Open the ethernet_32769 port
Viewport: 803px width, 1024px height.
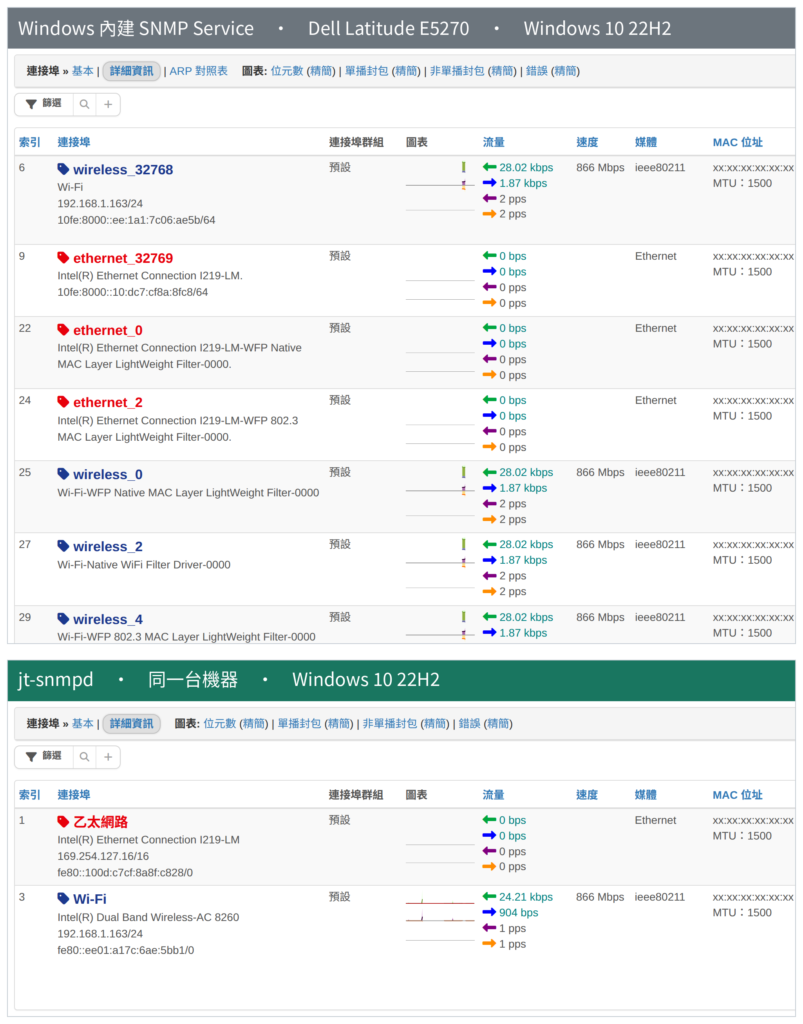[123, 258]
